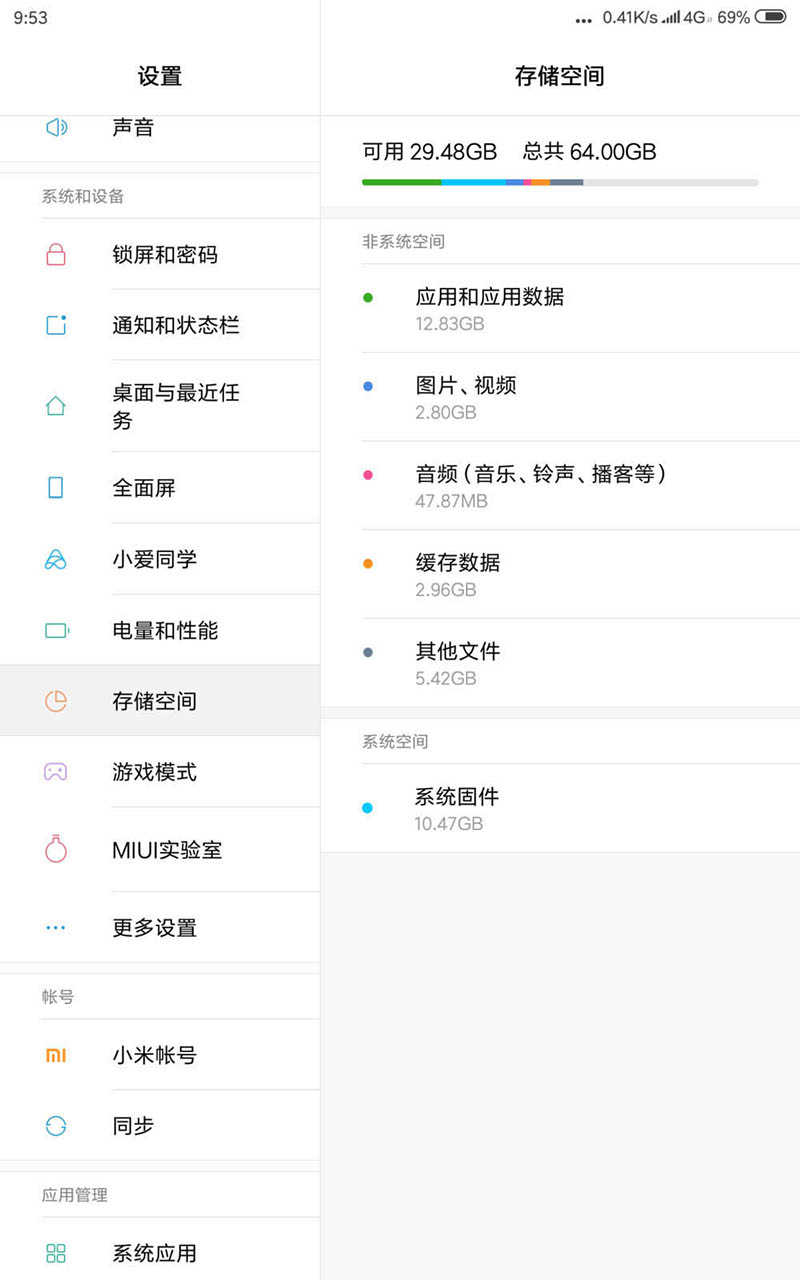Open 缓存数据 to clear cache

tap(560, 574)
